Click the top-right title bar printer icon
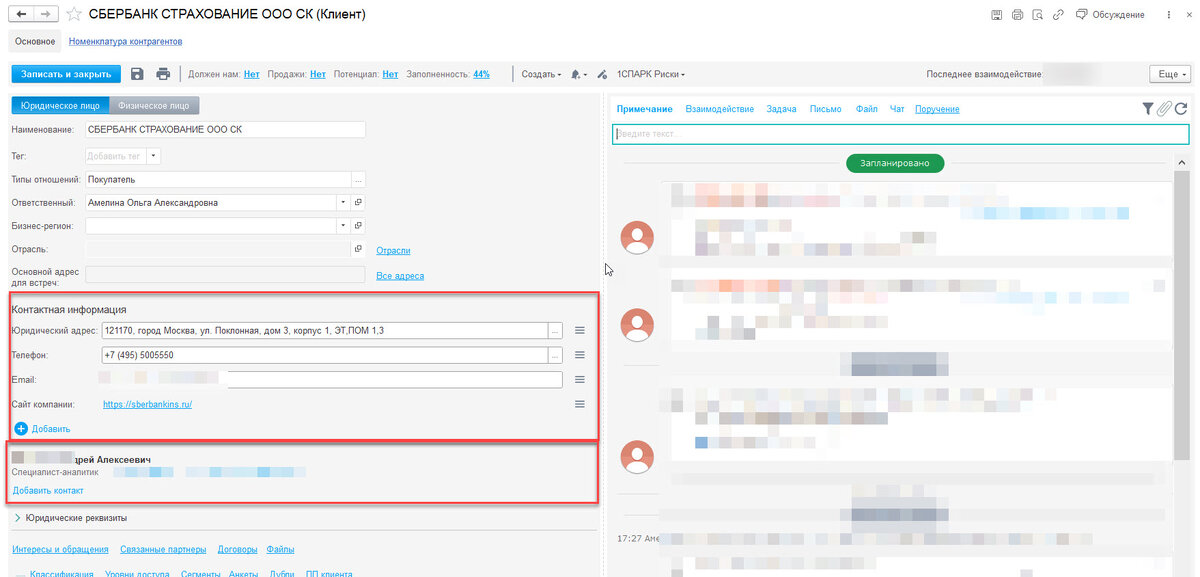 1017,15
